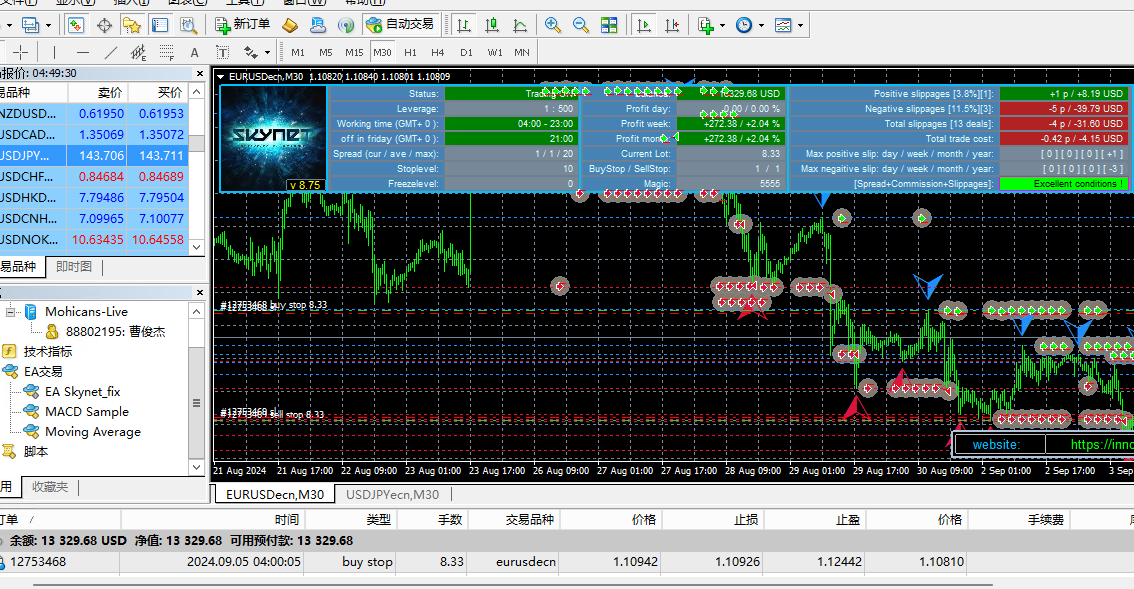Switch to the EURUSDecn,M30 chart tab
The width and height of the screenshot is (1134, 589).
pyautogui.click(x=275, y=494)
